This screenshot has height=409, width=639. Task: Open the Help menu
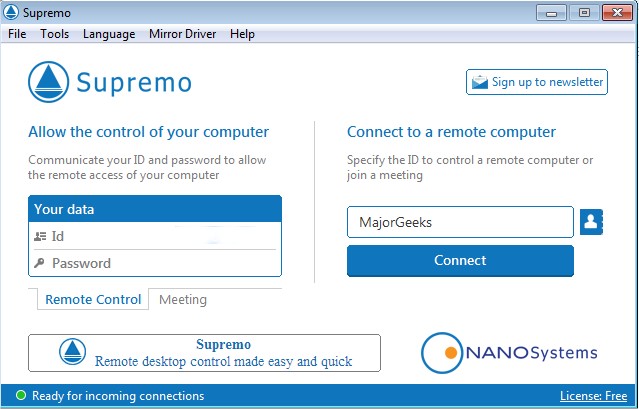(242, 34)
